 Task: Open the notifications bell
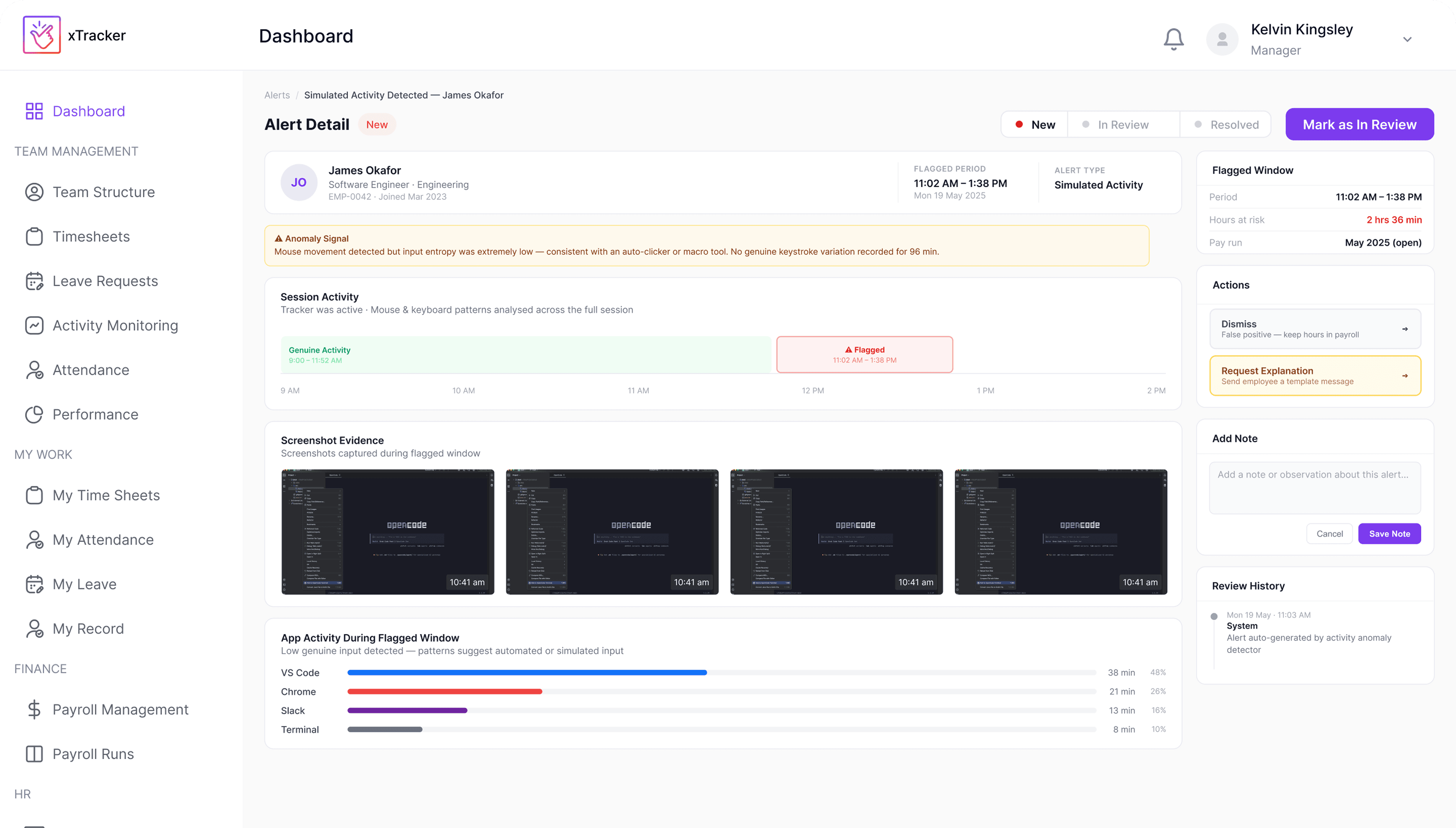click(1173, 39)
